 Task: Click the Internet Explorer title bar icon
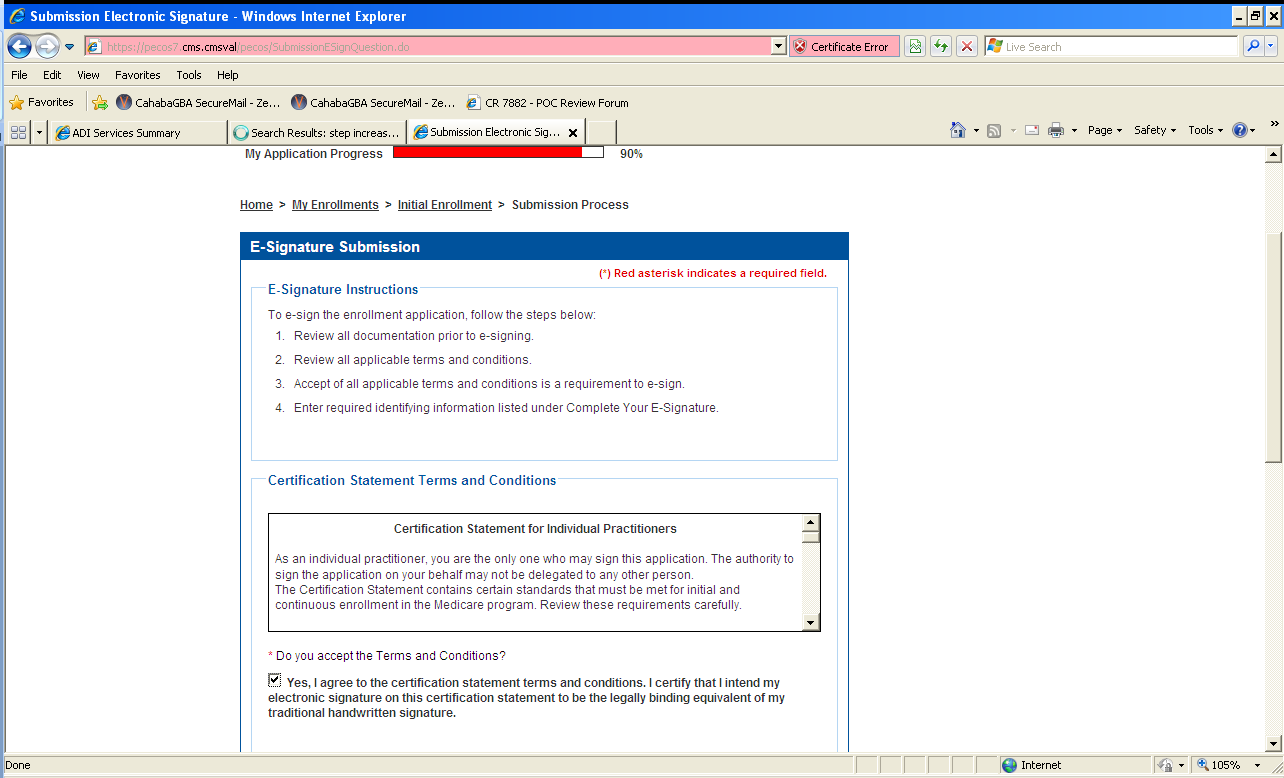(16, 16)
